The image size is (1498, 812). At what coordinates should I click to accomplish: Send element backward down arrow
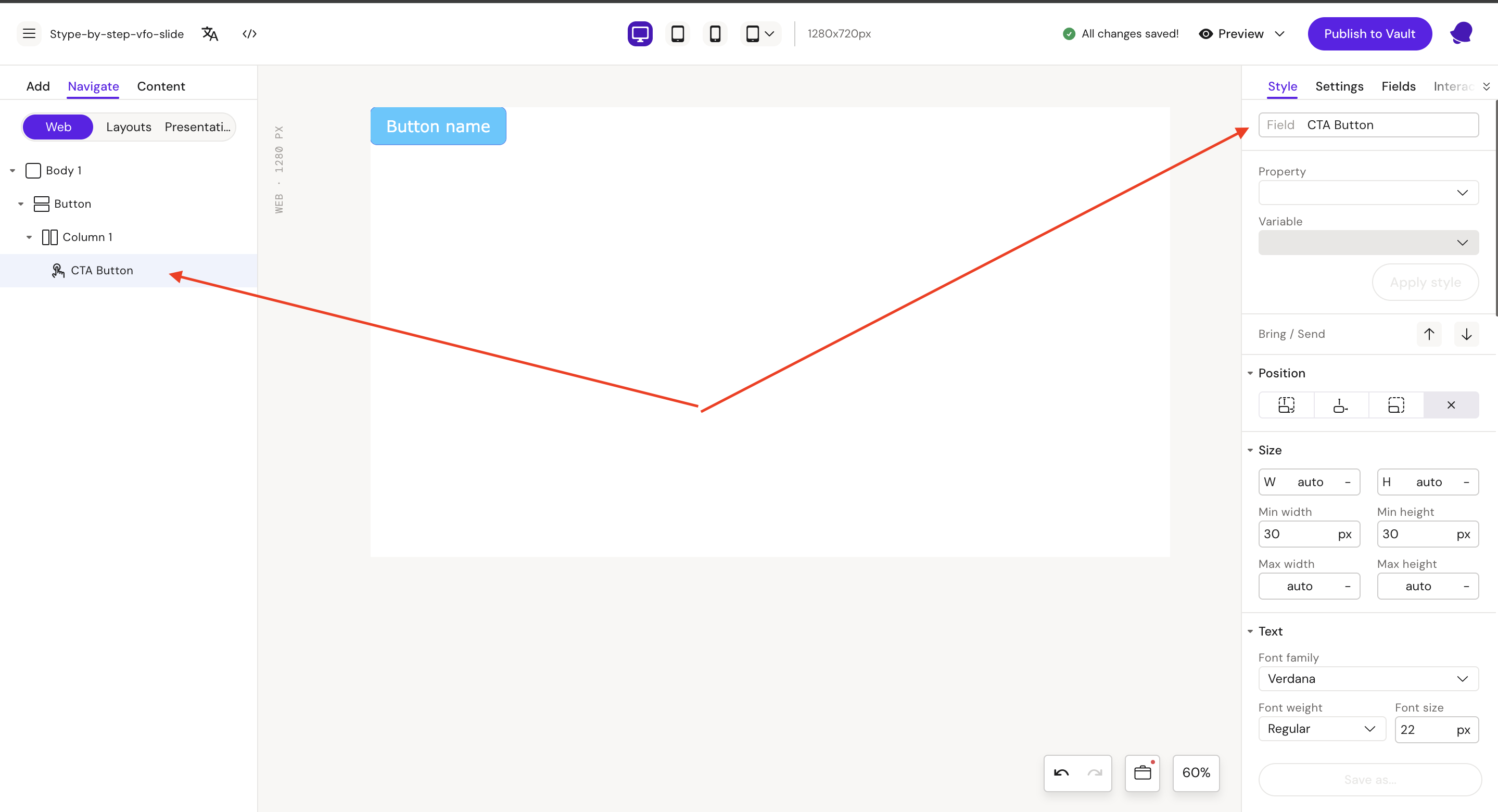tap(1466, 334)
